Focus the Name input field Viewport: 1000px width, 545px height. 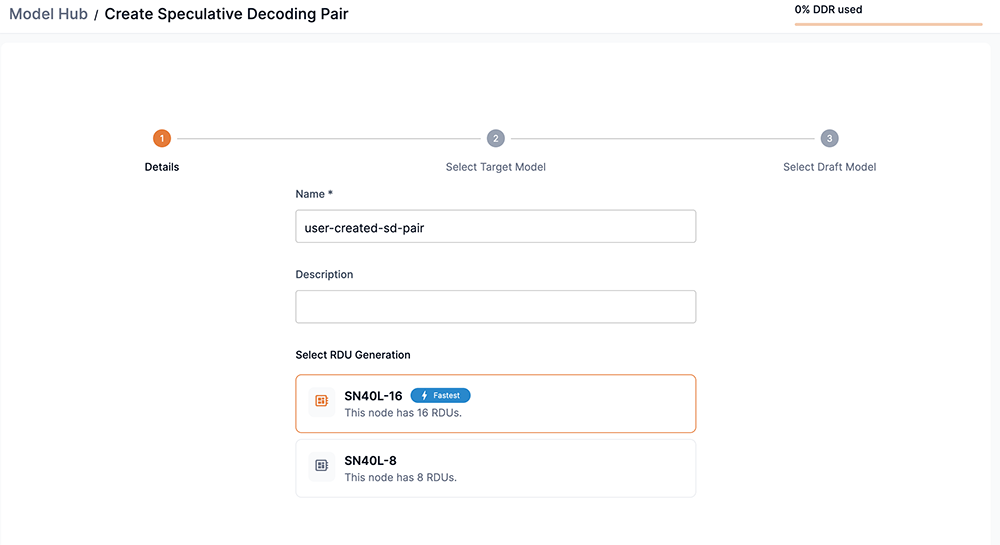[495, 227]
